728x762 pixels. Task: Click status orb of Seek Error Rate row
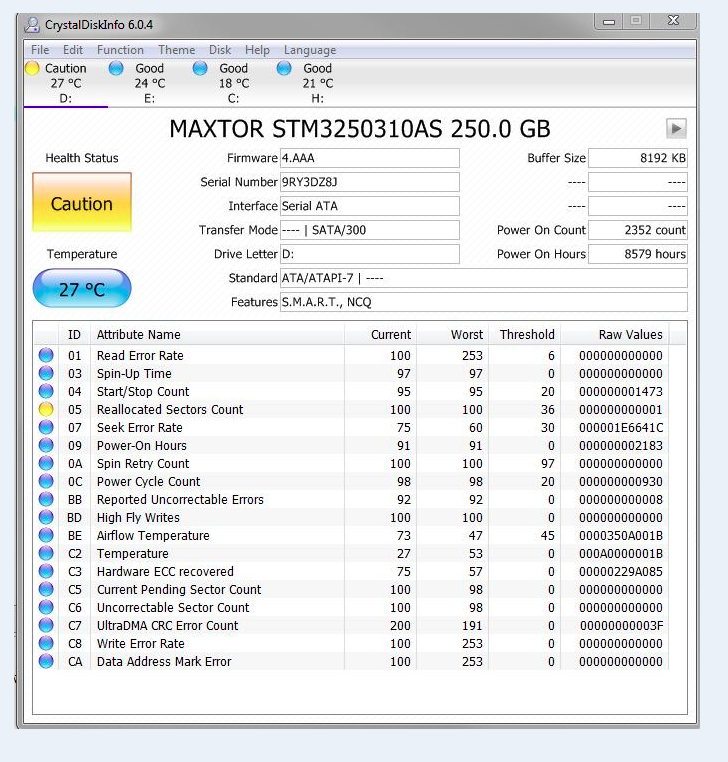46,427
